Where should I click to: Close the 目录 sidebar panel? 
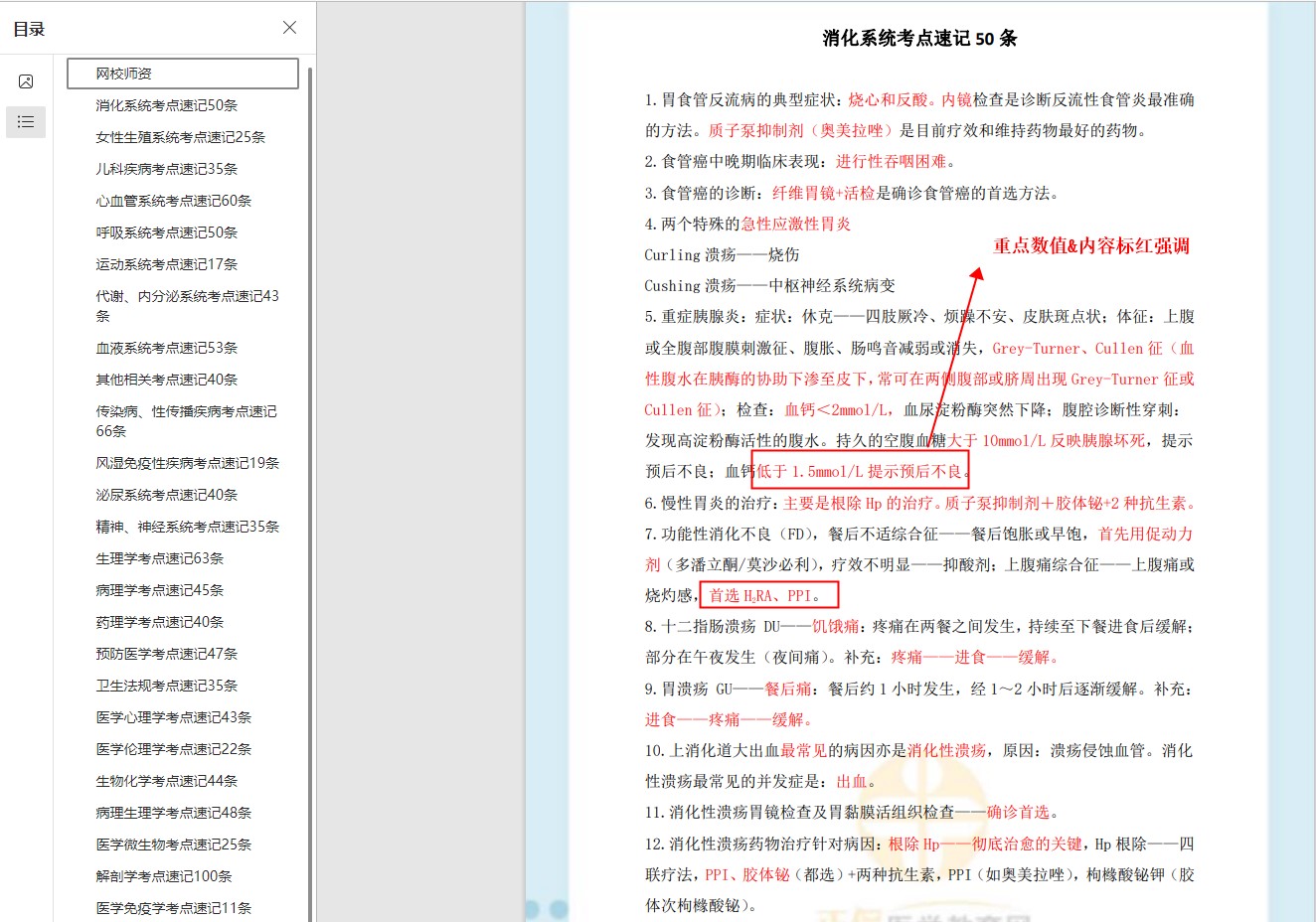[x=289, y=28]
